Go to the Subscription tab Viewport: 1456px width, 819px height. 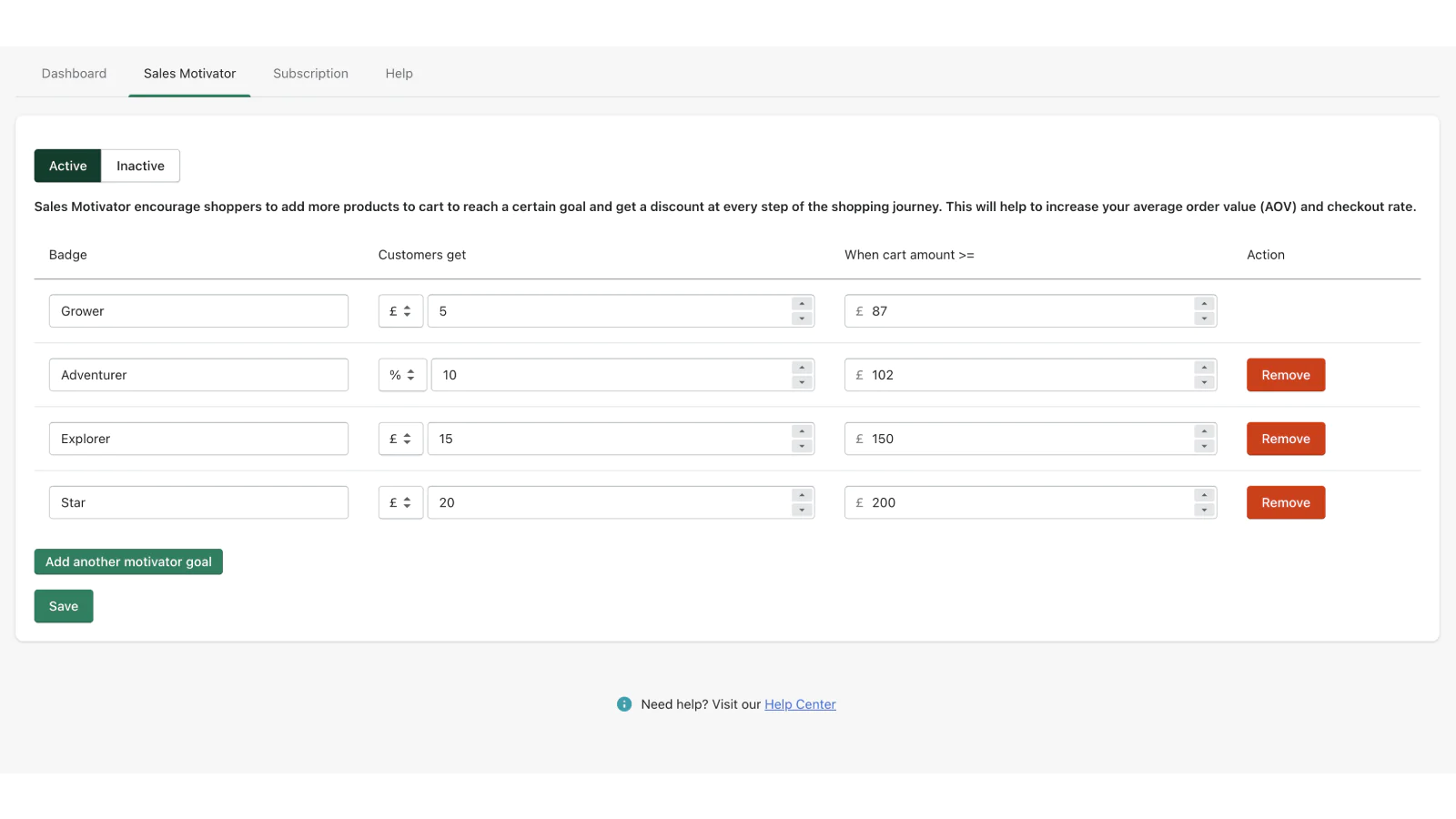click(310, 74)
